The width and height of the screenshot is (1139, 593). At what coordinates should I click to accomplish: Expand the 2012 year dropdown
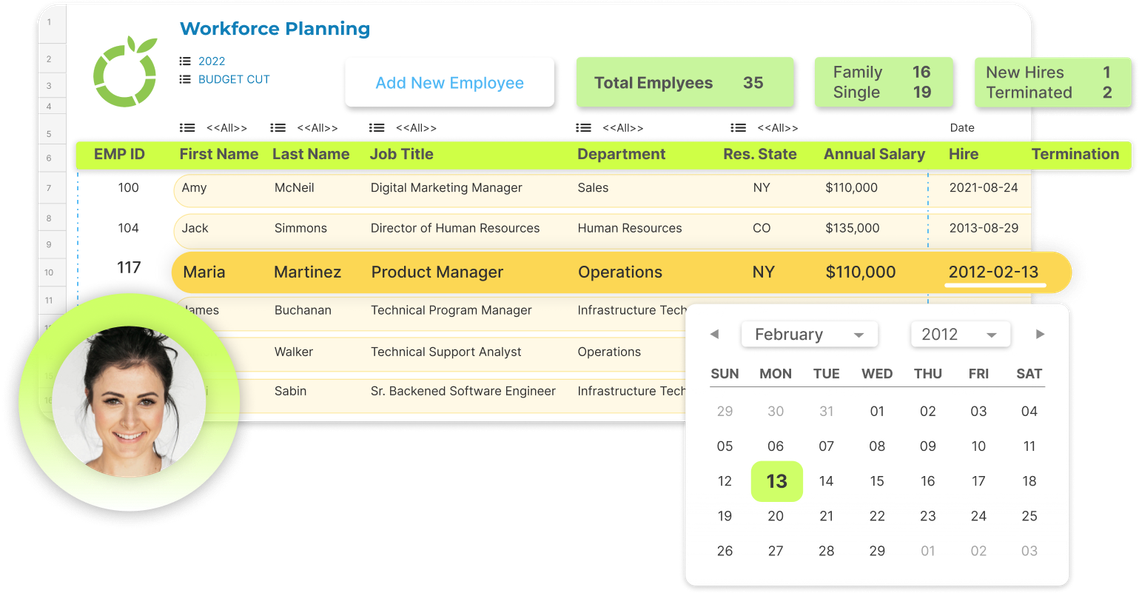pos(960,334)
